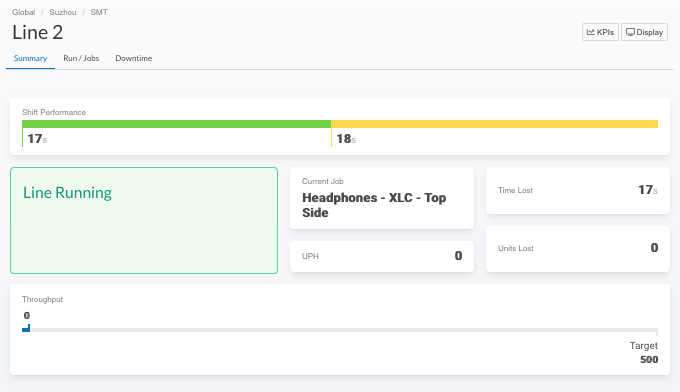Switch to the Run / Jobs tab
This screenshot has width=680, height=392.
[81, 58]
